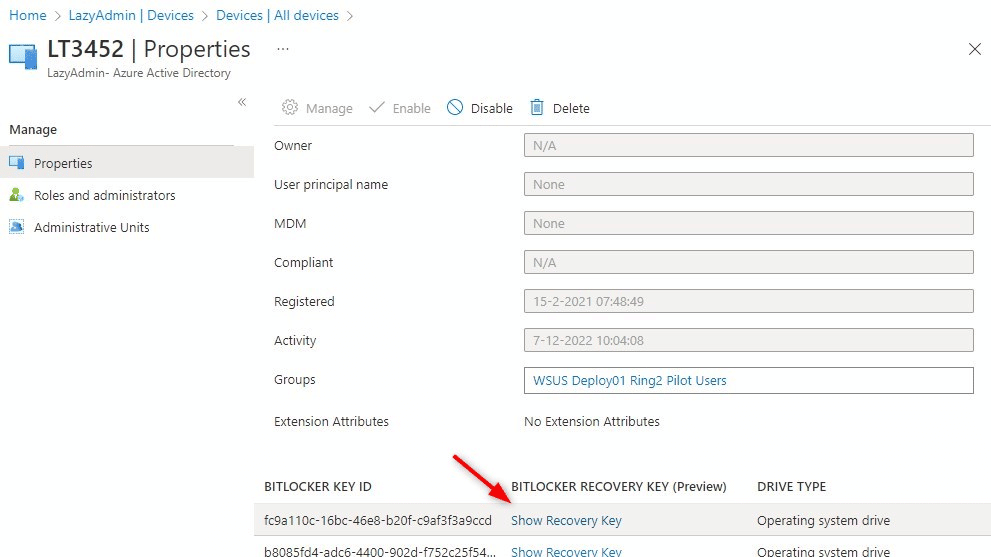Click the Activity date field
Image resolution: width=991 pixels, height=557 pixels.
point(748,340)
